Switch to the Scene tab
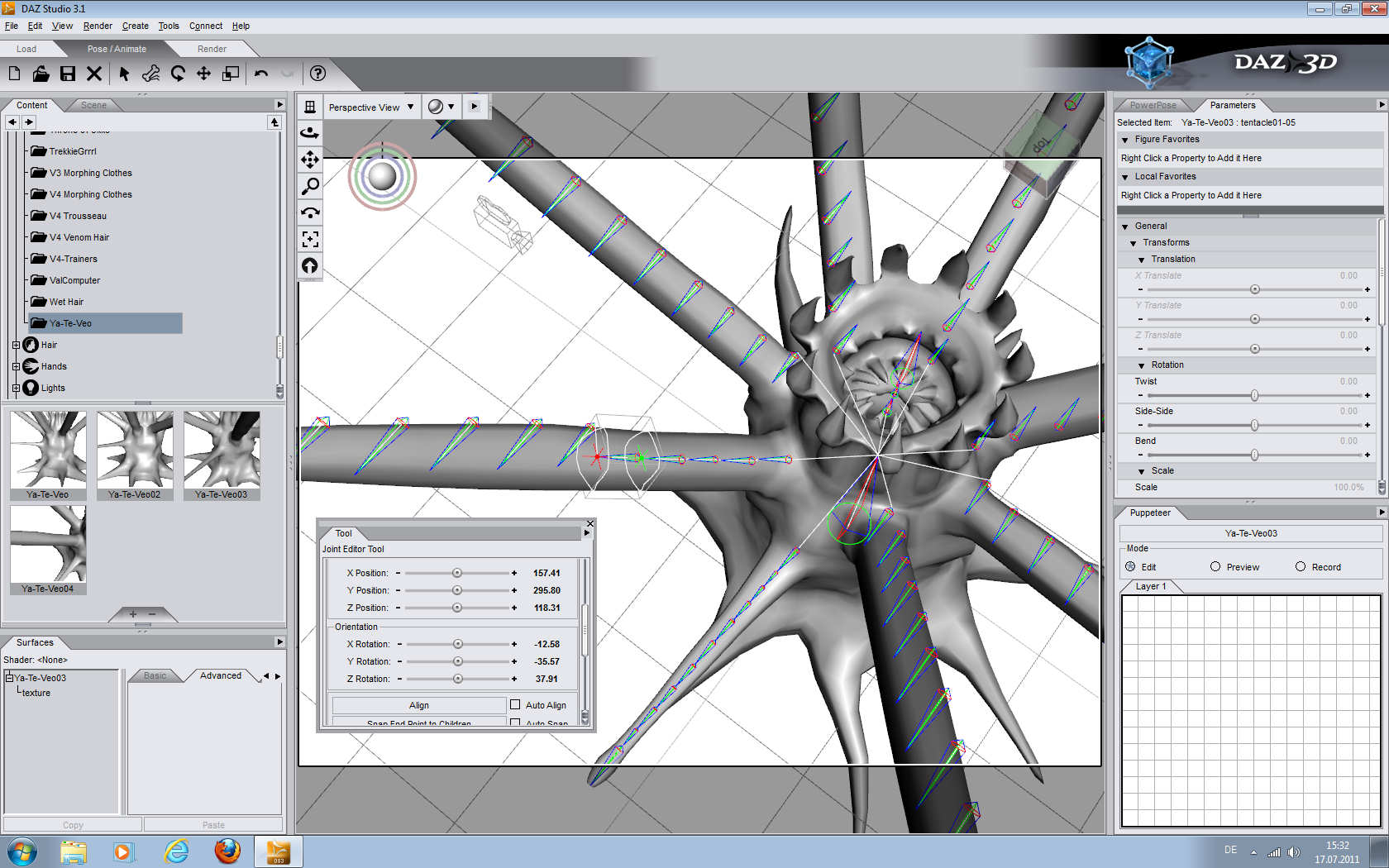1389x868 pixels. (93, 105)
